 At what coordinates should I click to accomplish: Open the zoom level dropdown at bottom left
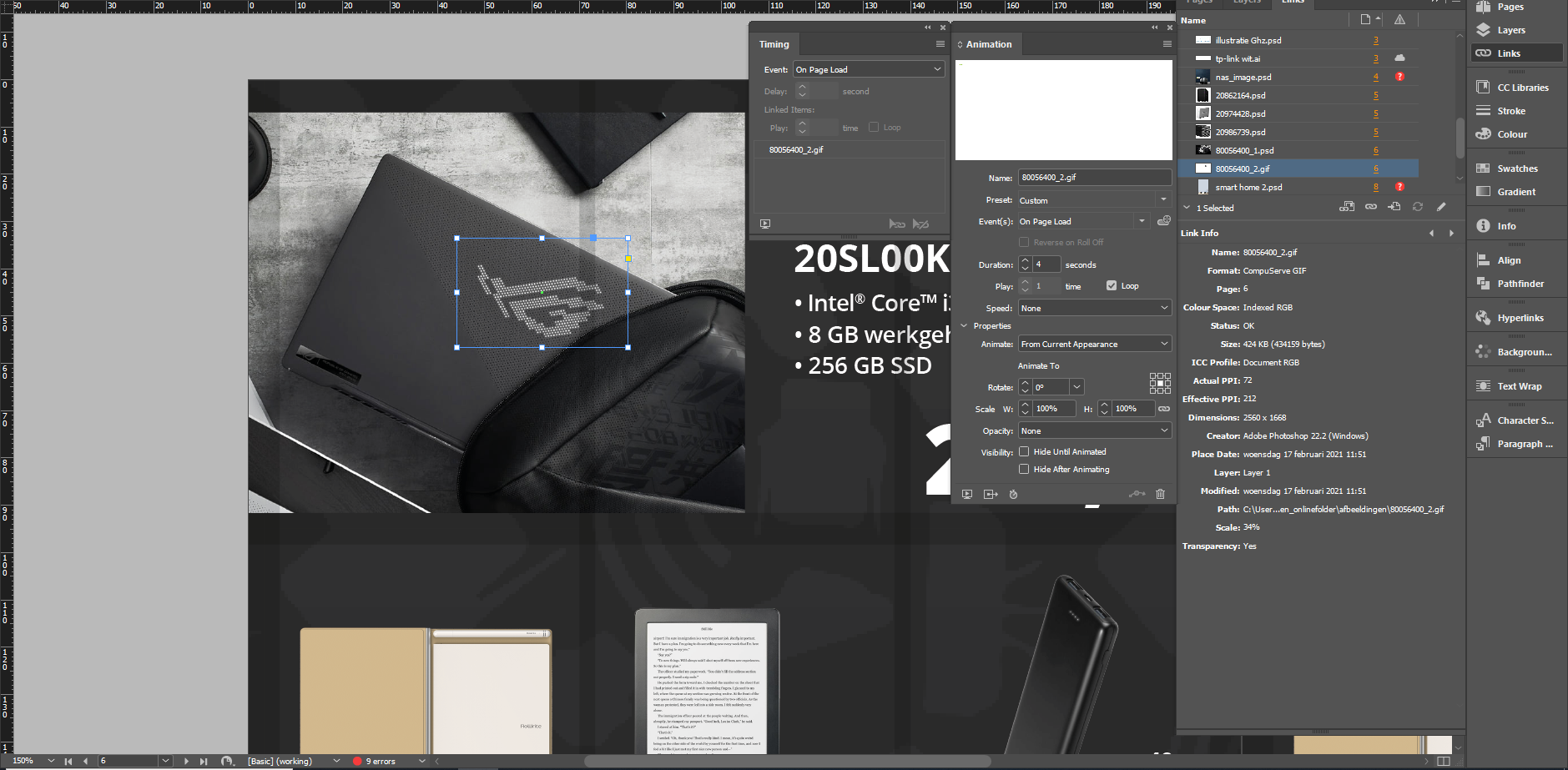pyautogui.click(x=50, y=761)
